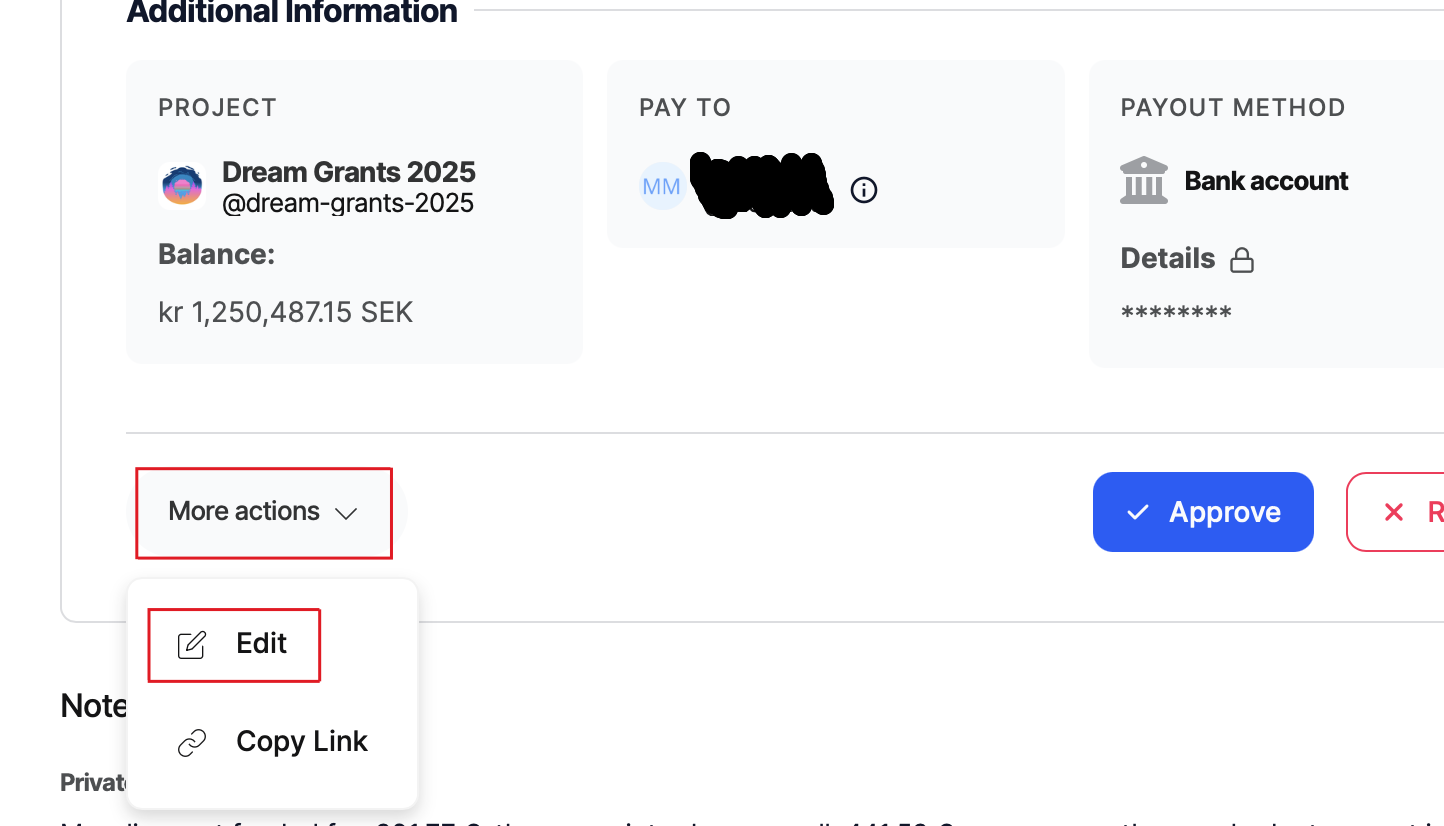Click the Dream Grants 2025 project avatar
Image resolution: width=1444 pixels, height=826 pixels.
(x=182, y=186)
